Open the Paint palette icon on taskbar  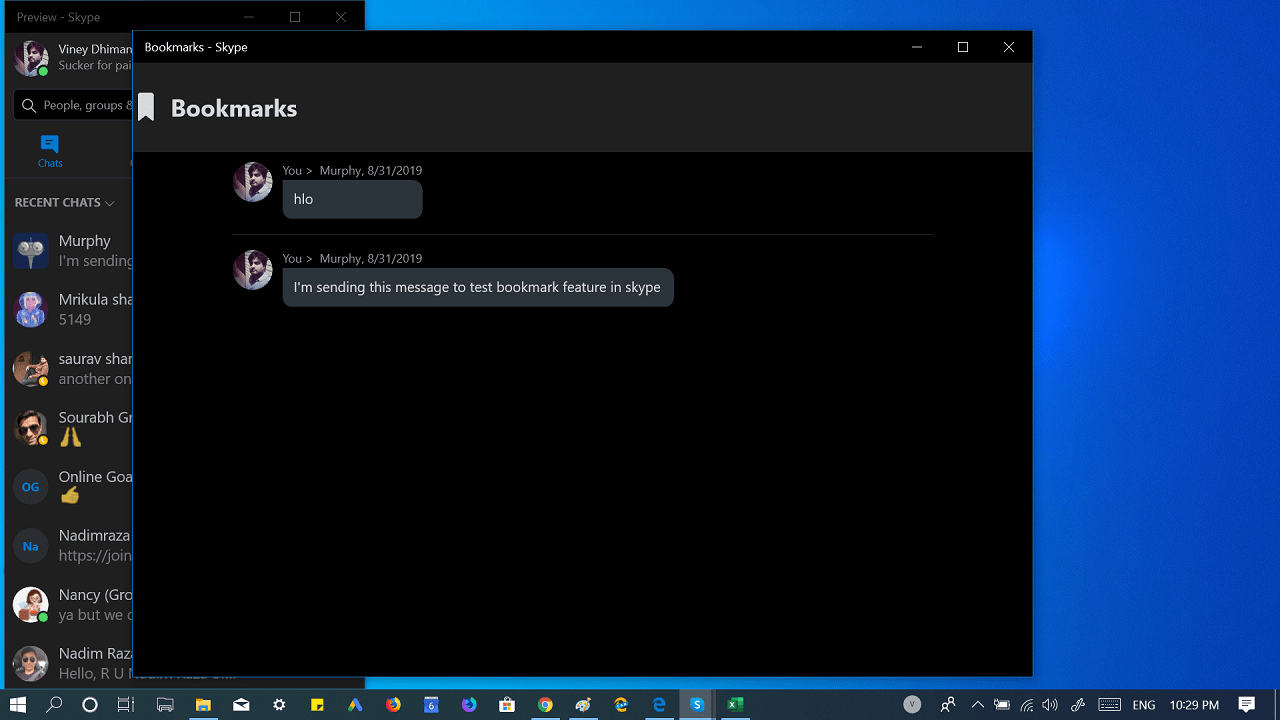[583, 705]
